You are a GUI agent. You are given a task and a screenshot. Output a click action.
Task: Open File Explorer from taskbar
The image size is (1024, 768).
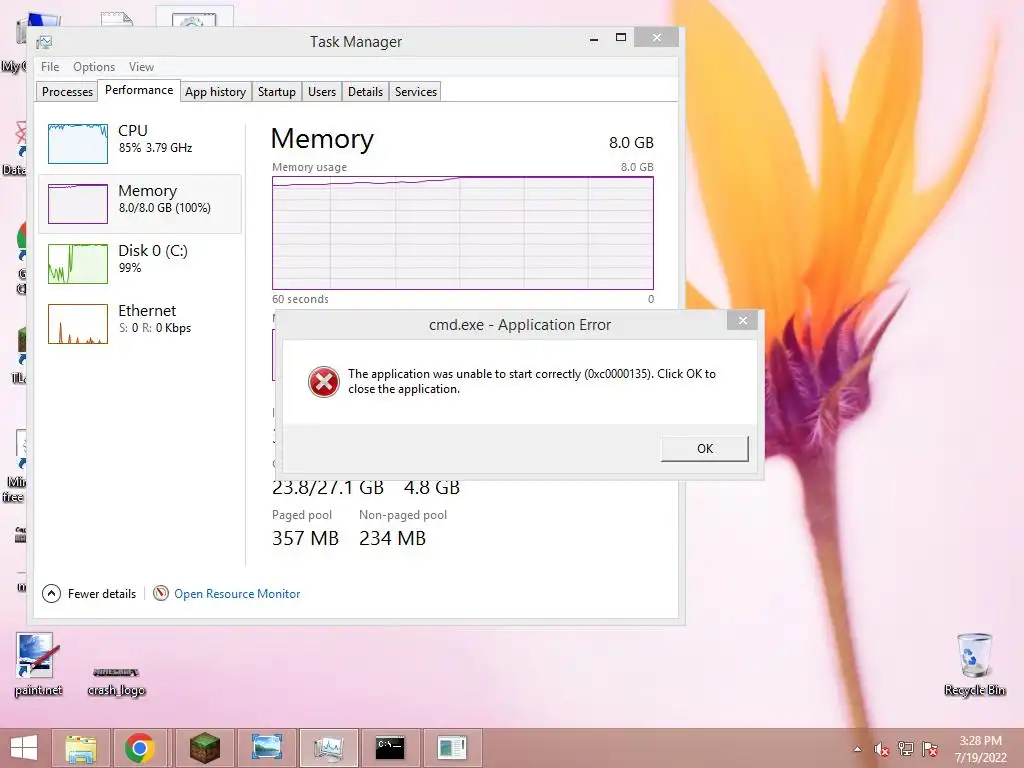[x=81, y=748]
